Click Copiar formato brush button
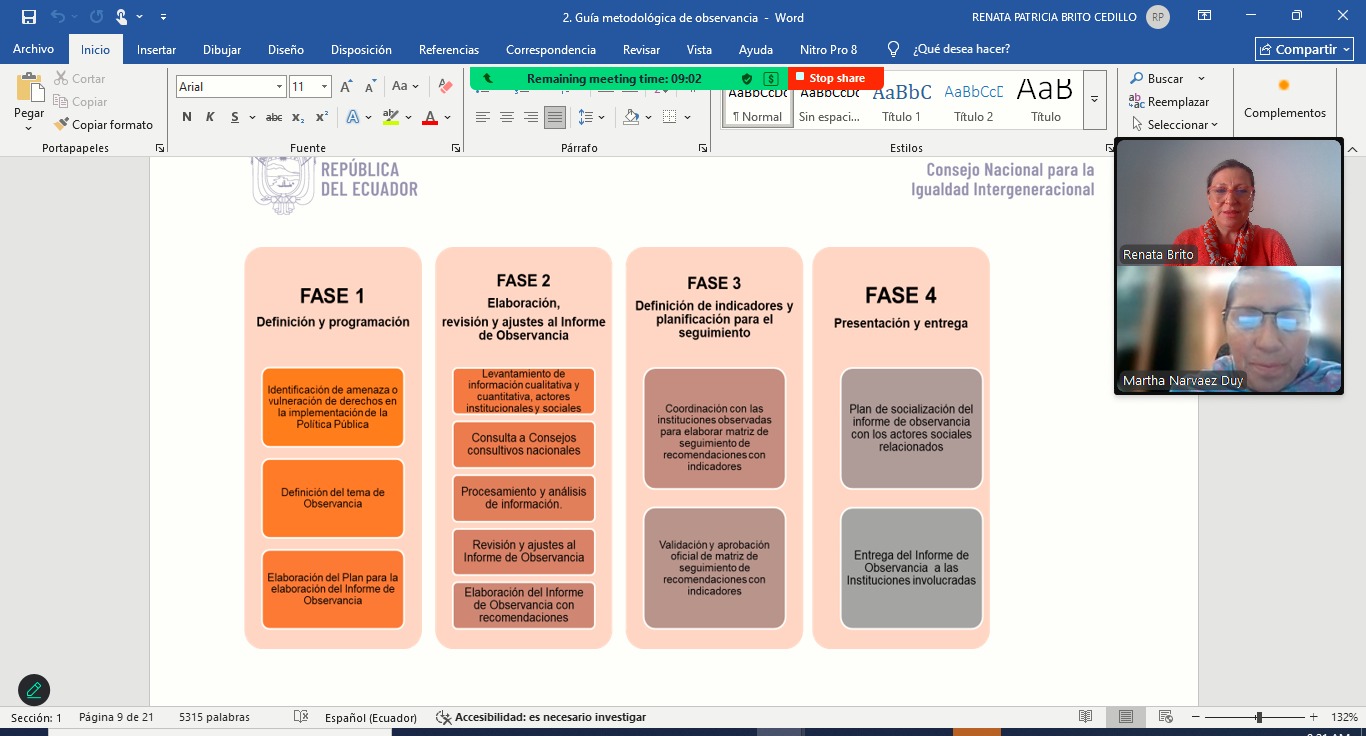The image size is (1366, 736). pyautogui.click(x=103, y=124)
